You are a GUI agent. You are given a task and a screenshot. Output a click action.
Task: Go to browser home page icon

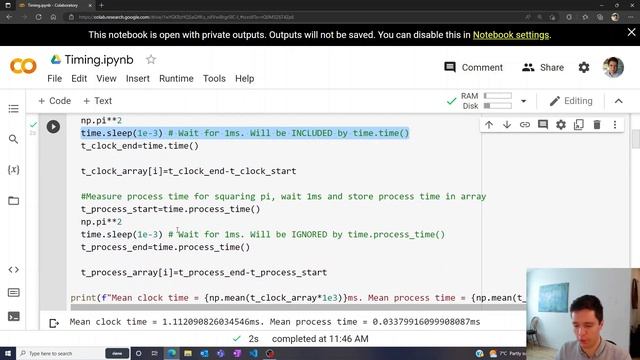coord(53,17)
